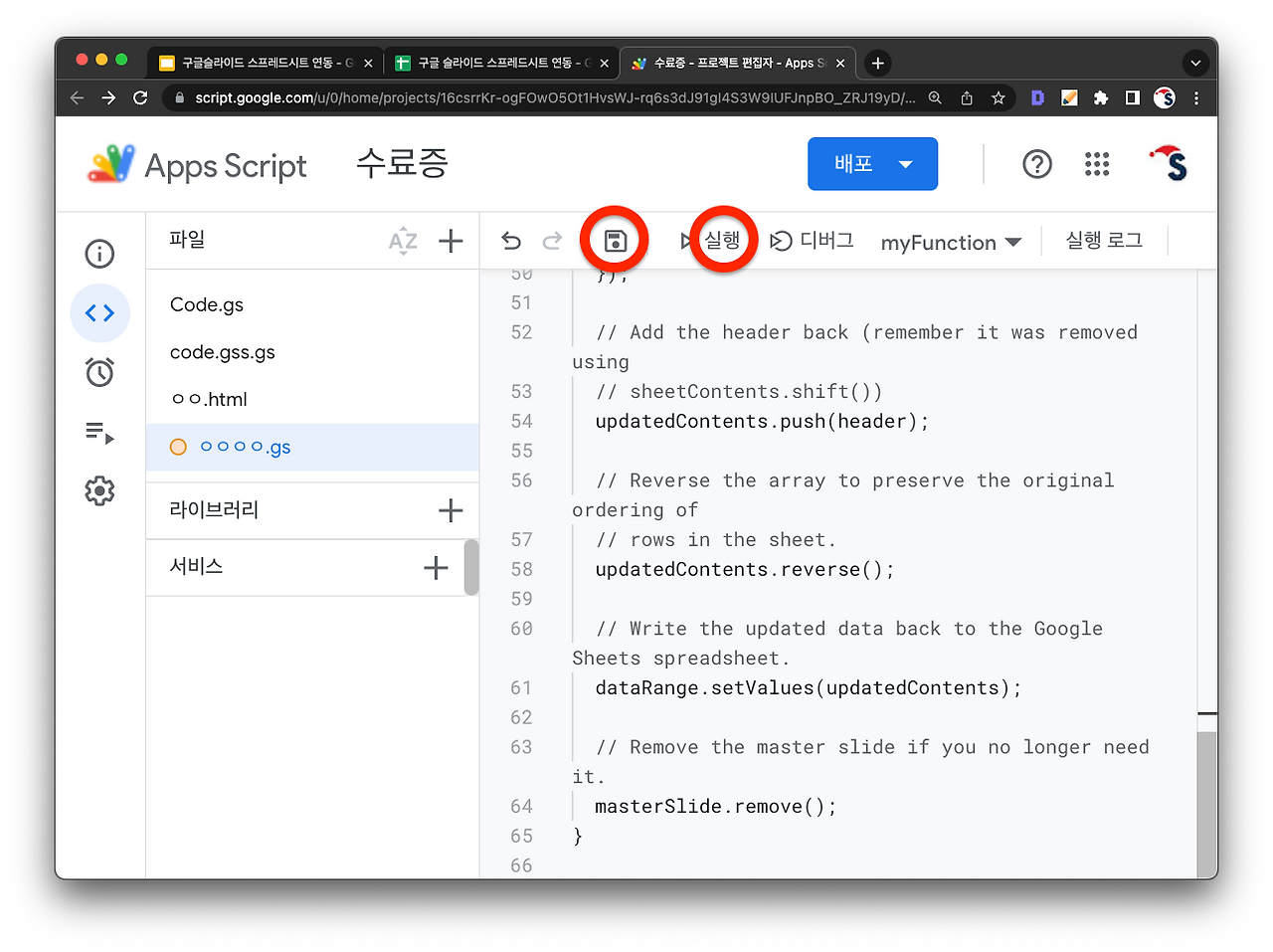Switch to the second Google Sheets browser tab
1273x952 pixels.
(502, 63)
